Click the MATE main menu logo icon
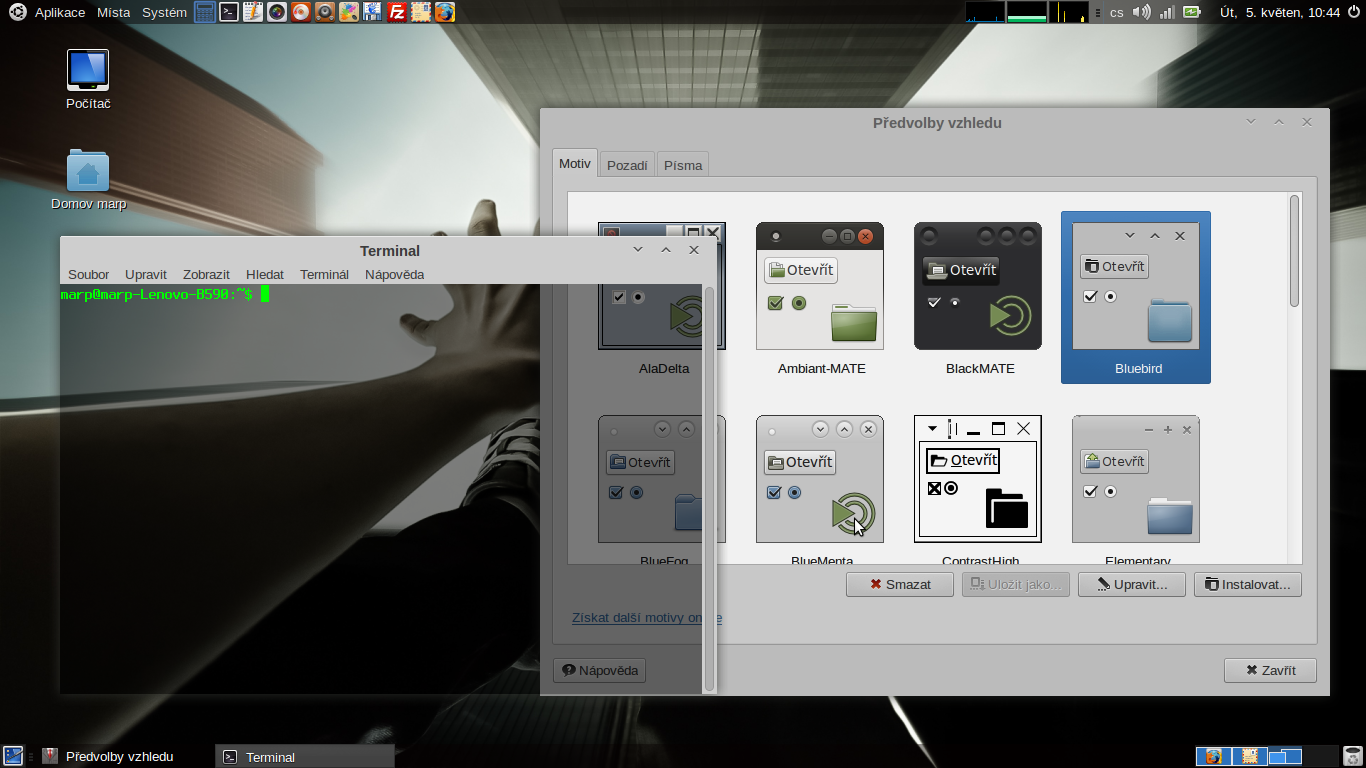Screen dimensions: 1366x768 click(17, 12)
